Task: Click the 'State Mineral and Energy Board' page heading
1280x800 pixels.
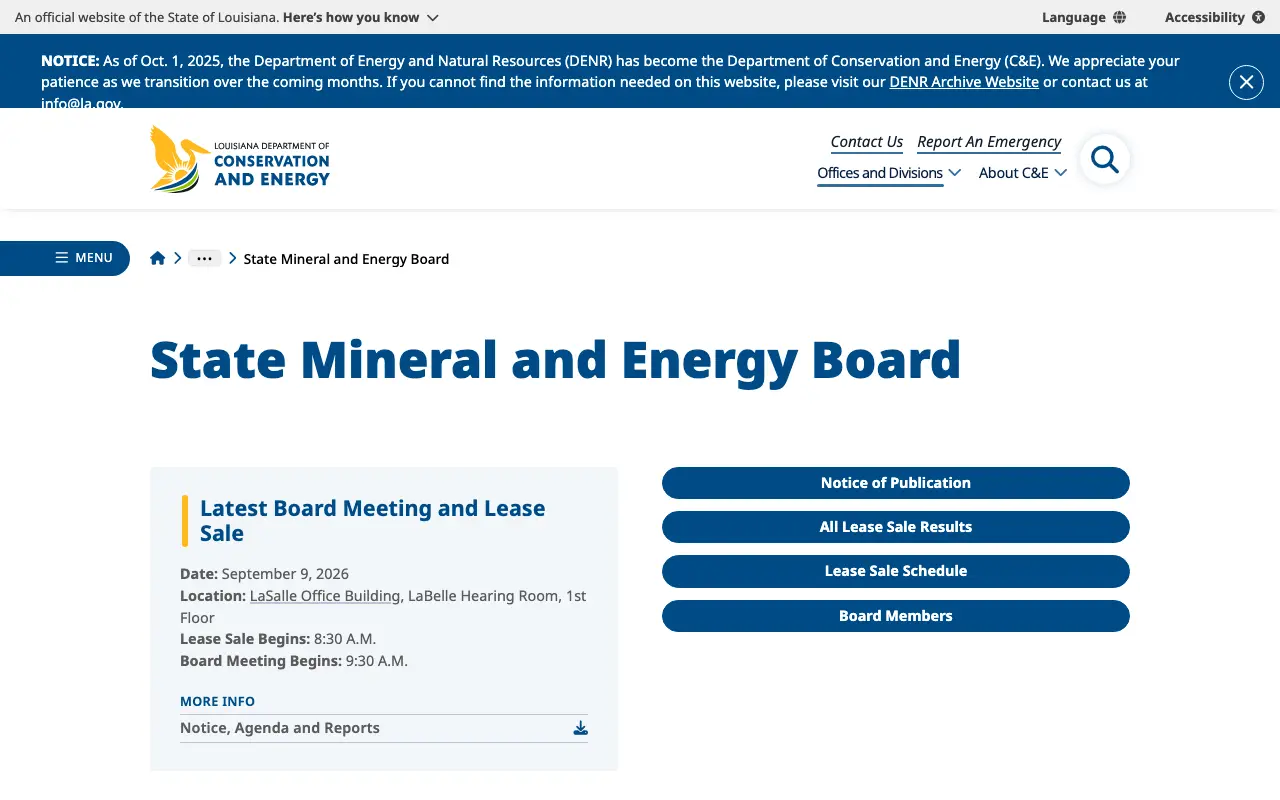Action: coord(555,360)
